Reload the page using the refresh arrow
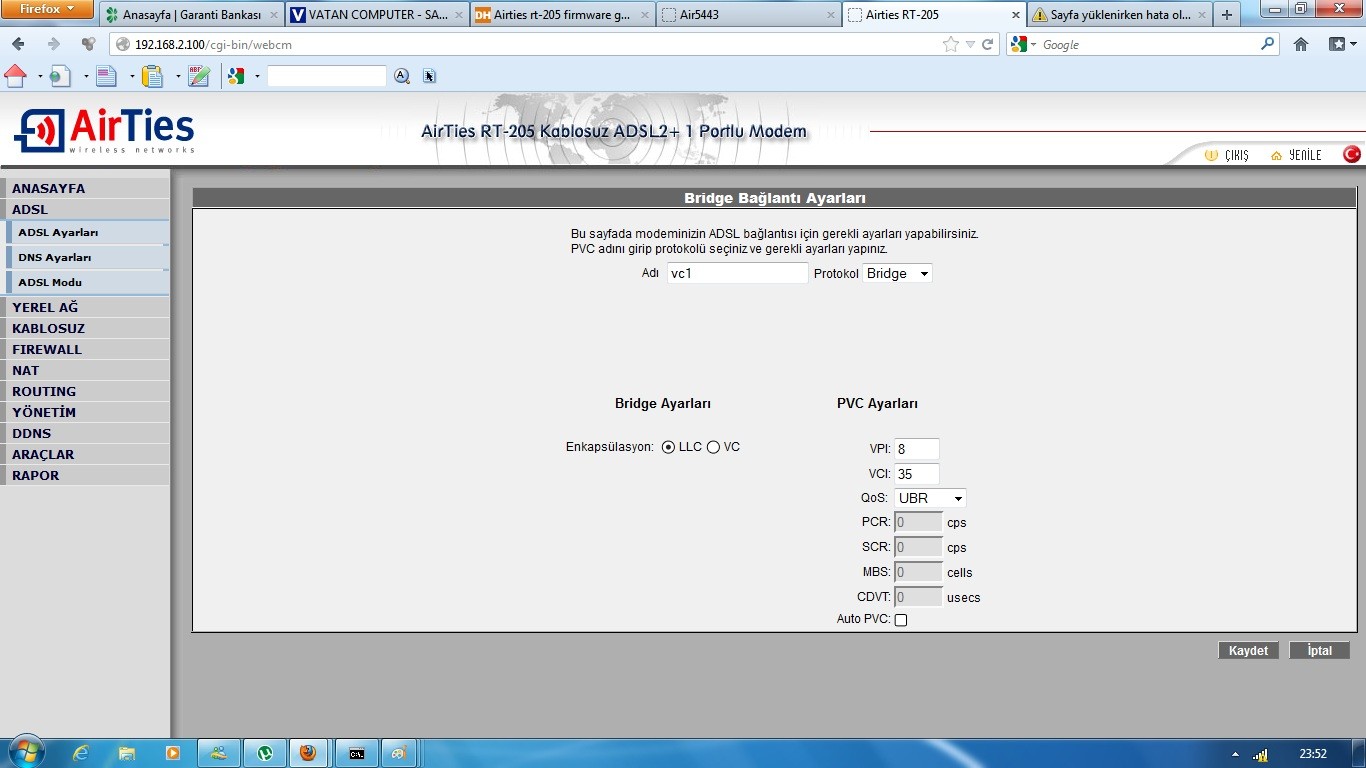 [x=988, y=44]
